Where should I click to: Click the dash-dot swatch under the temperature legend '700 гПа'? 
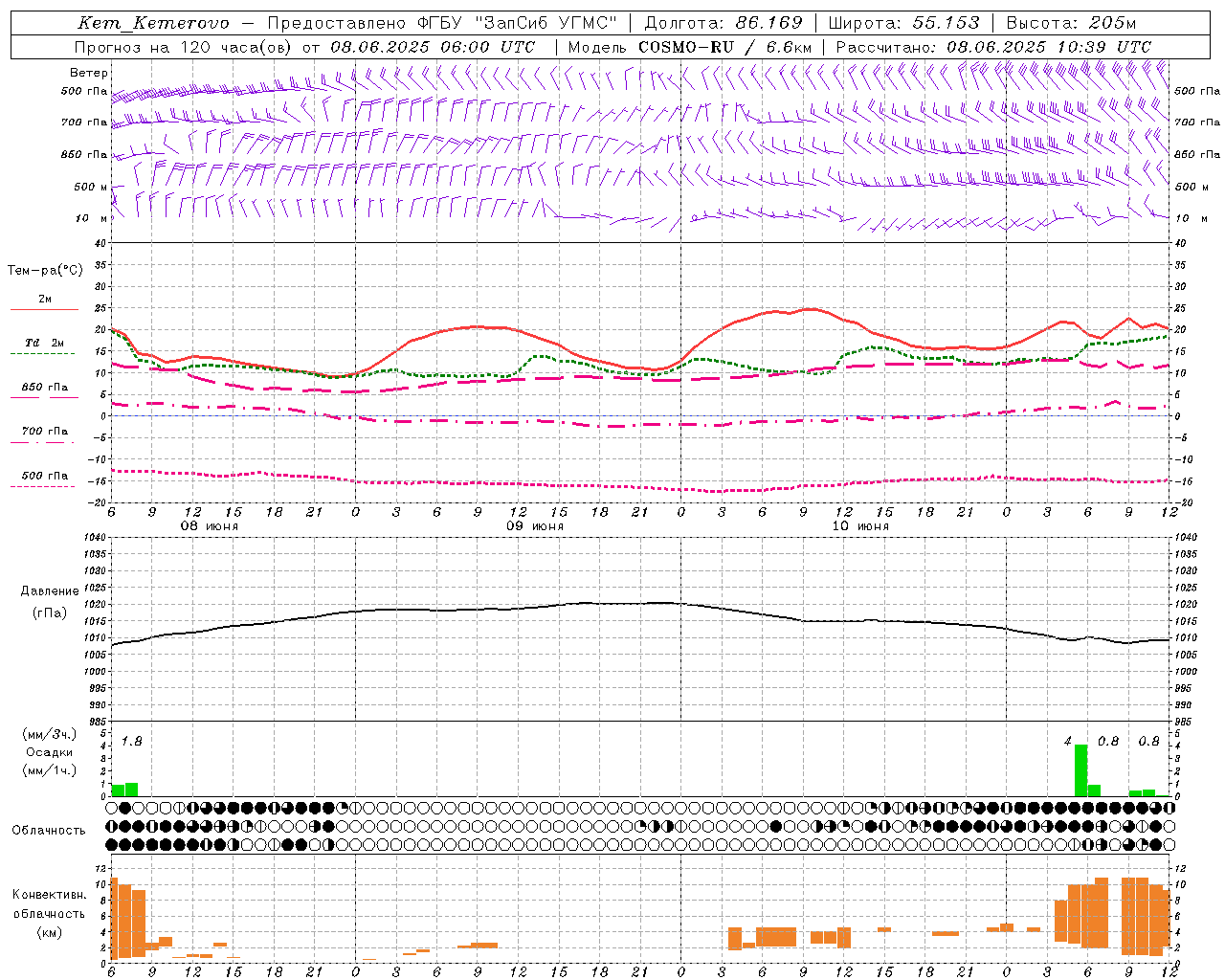coord(44,442)
